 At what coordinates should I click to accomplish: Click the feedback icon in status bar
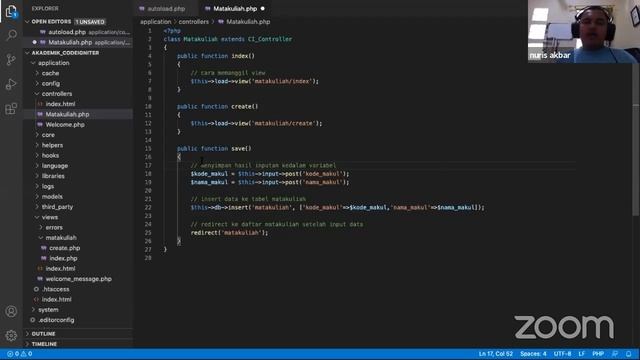[x=615, y=354]
